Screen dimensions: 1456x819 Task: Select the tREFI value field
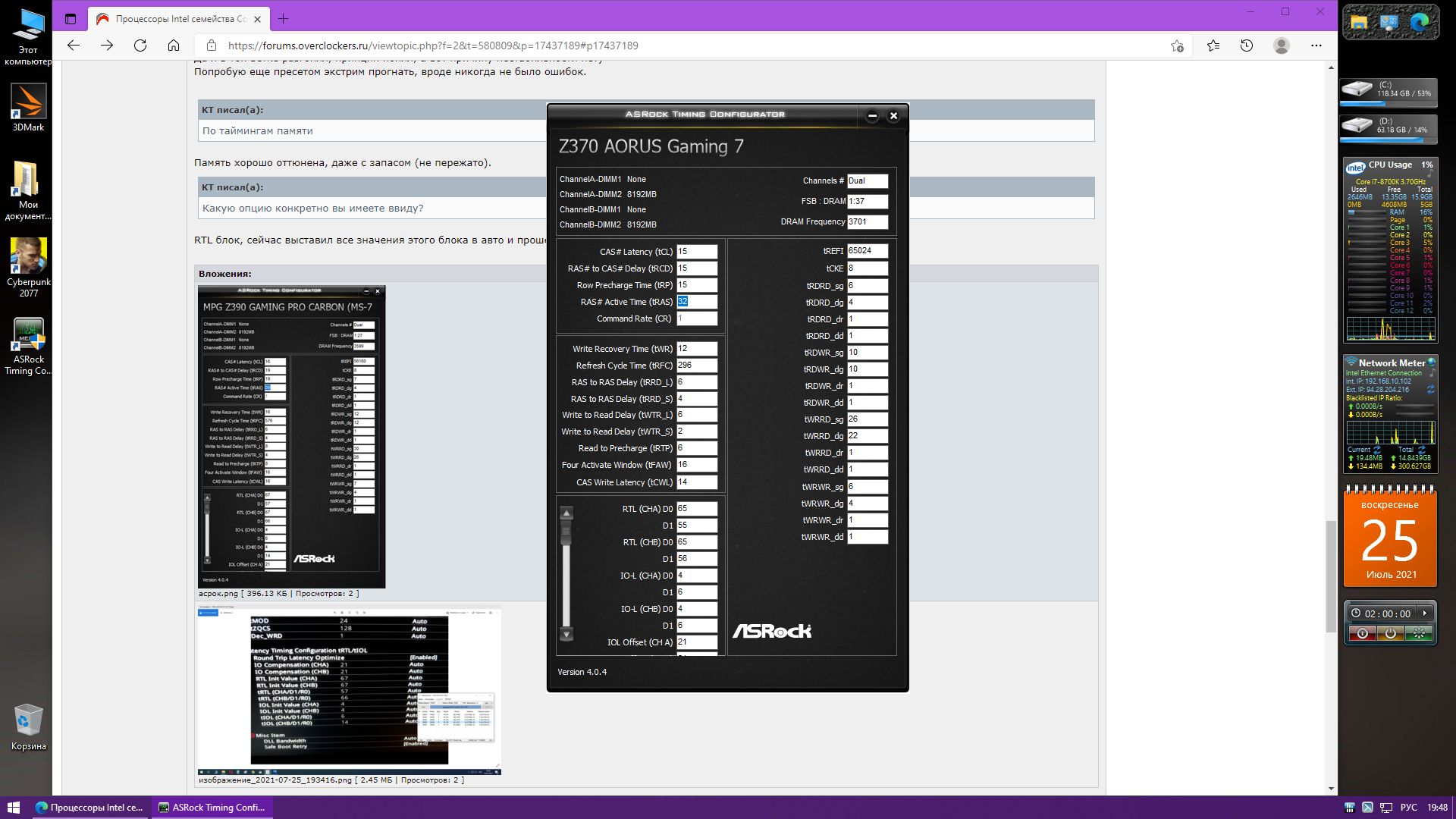[867, 251]
